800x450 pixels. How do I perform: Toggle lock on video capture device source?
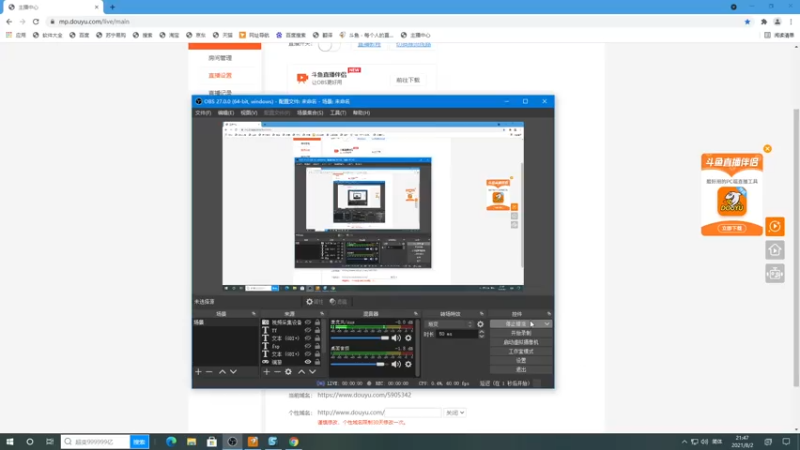[317, 322]
